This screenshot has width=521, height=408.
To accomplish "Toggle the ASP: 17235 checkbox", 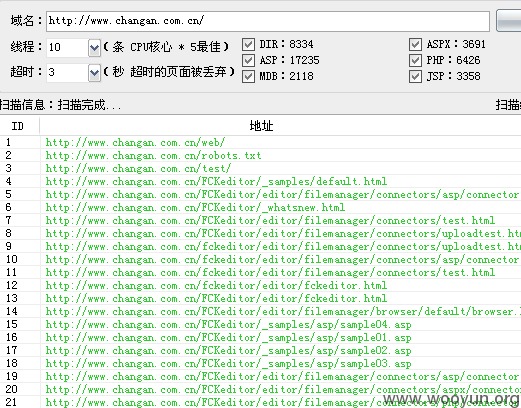I will click(248, 60).
